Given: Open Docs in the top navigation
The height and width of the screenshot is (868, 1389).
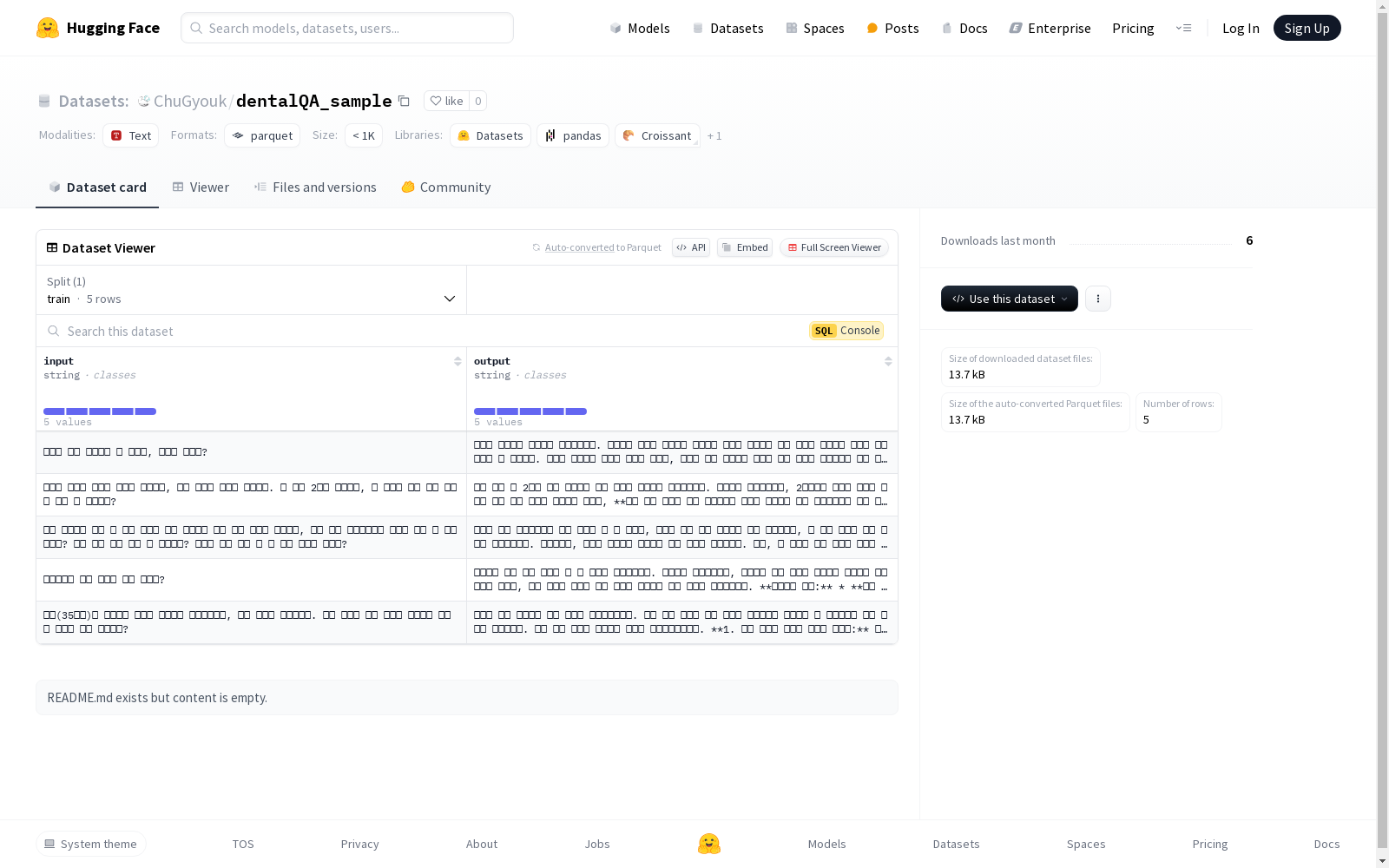Looking at the screenshot, I should 964,28.
